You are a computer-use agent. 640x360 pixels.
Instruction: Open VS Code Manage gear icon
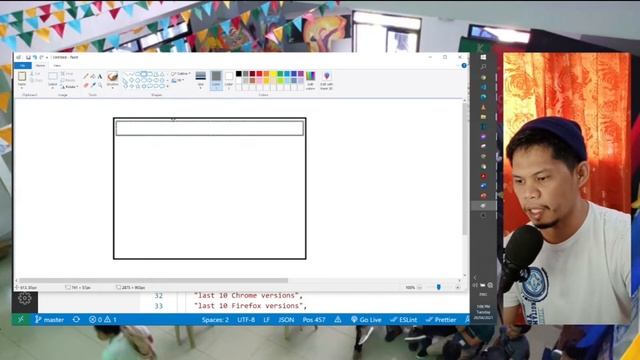click(x=24, y=299)
